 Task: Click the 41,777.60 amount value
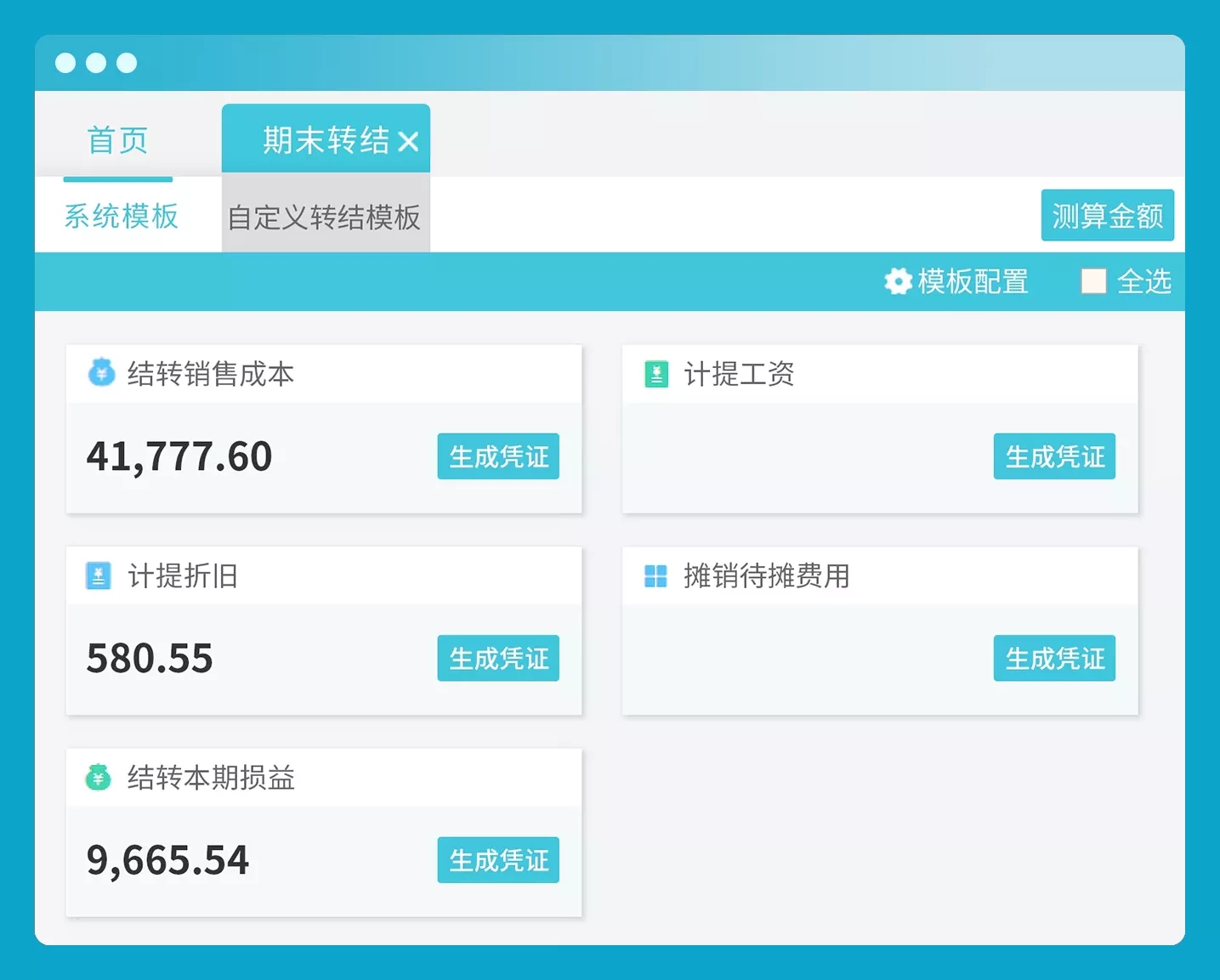[x=179, y=456]
